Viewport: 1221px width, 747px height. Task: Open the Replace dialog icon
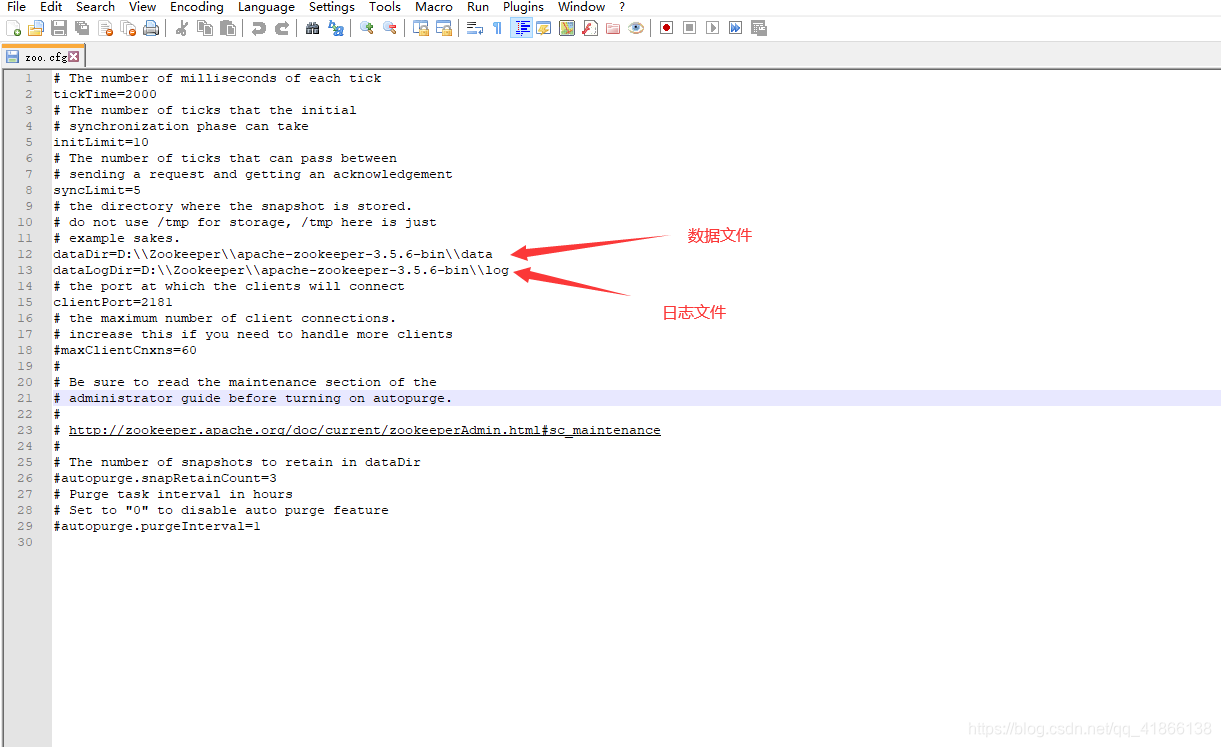click(335, 28)
